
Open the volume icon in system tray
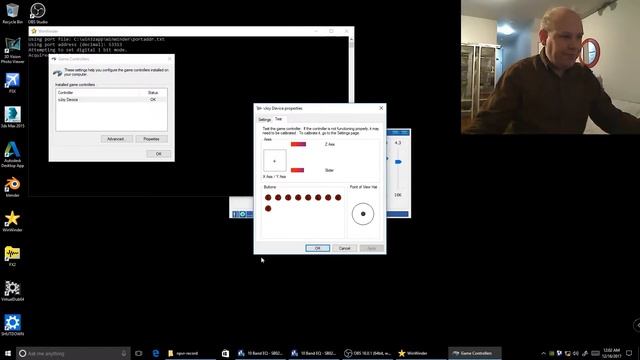click(576, 353)
